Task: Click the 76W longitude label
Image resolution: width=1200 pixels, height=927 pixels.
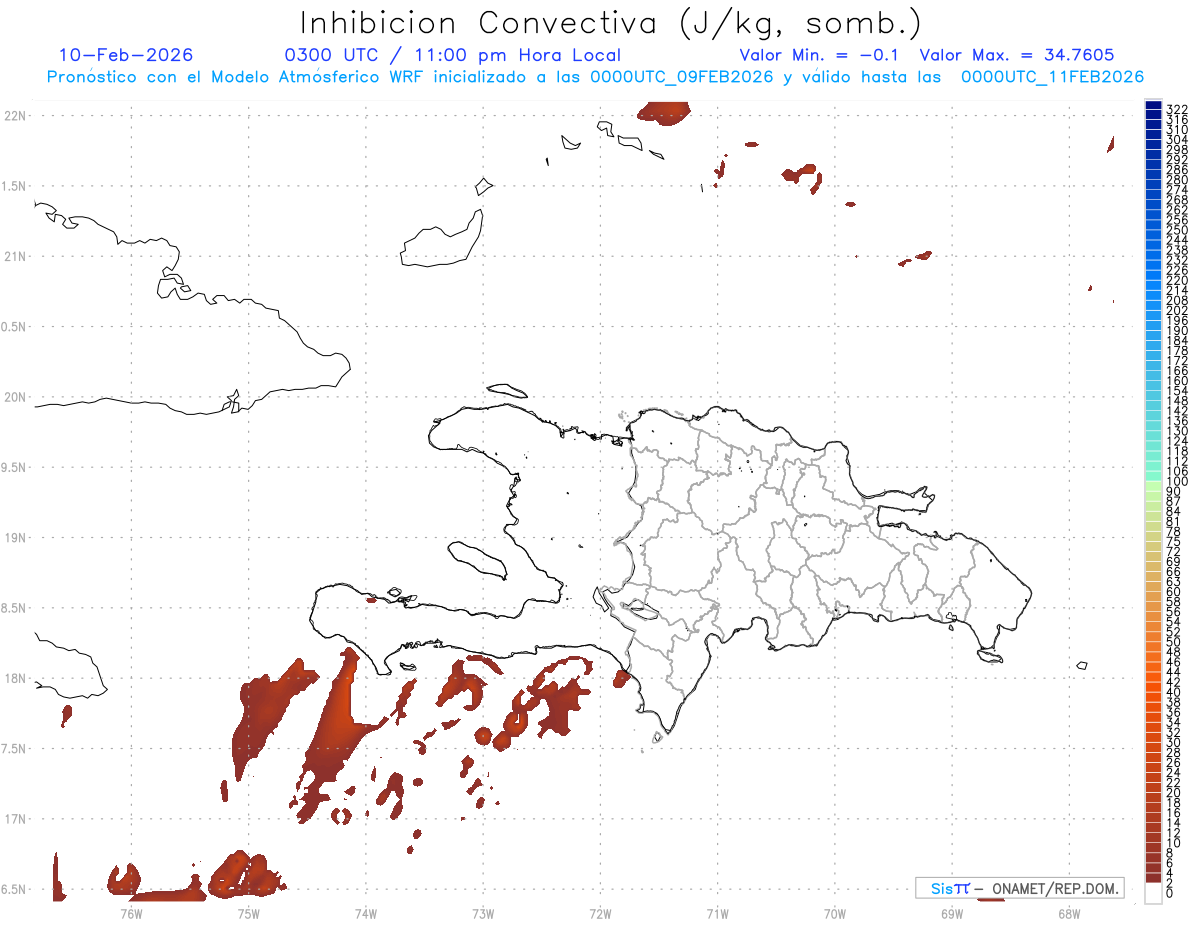Action: pyautogui.click(x=131, y=913)
